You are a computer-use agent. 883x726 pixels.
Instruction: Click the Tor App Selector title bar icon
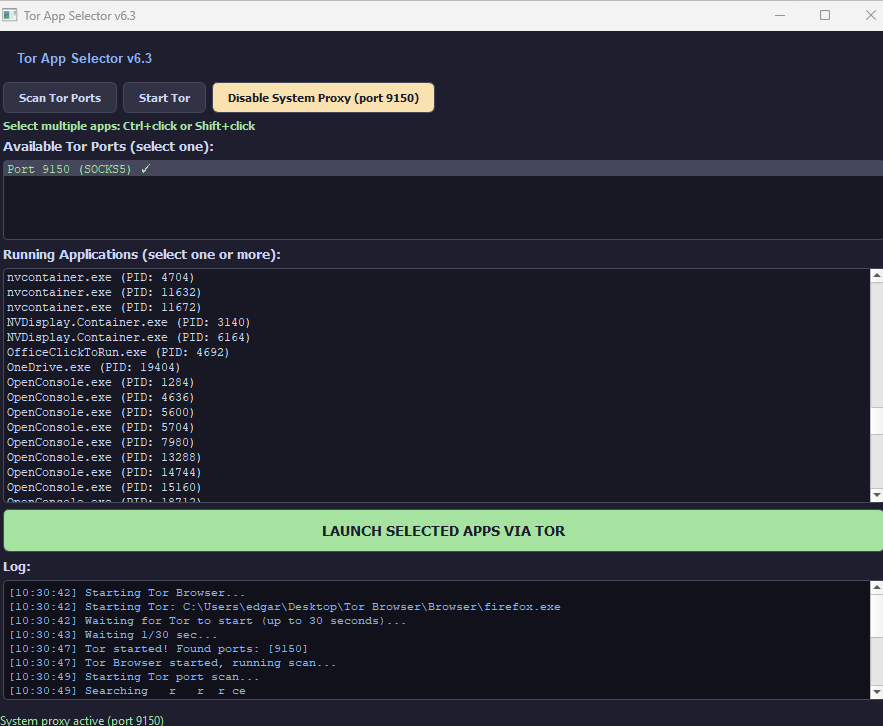[9, 15]
